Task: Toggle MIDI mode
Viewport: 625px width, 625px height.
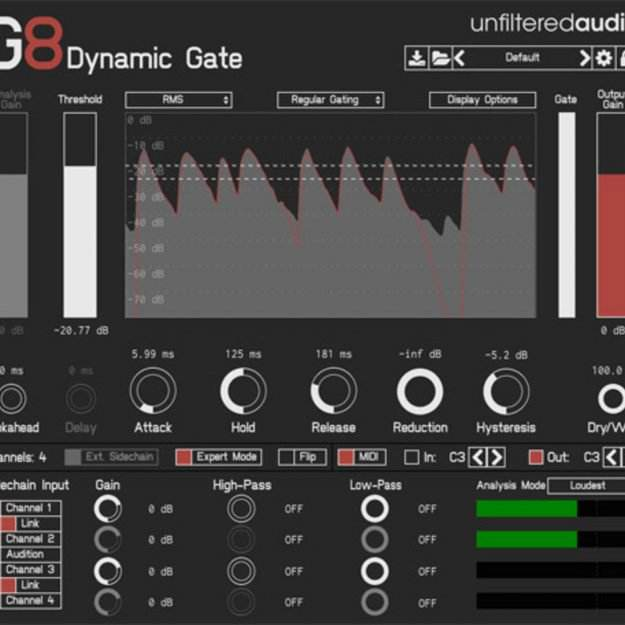Action: tap(362, 457)
